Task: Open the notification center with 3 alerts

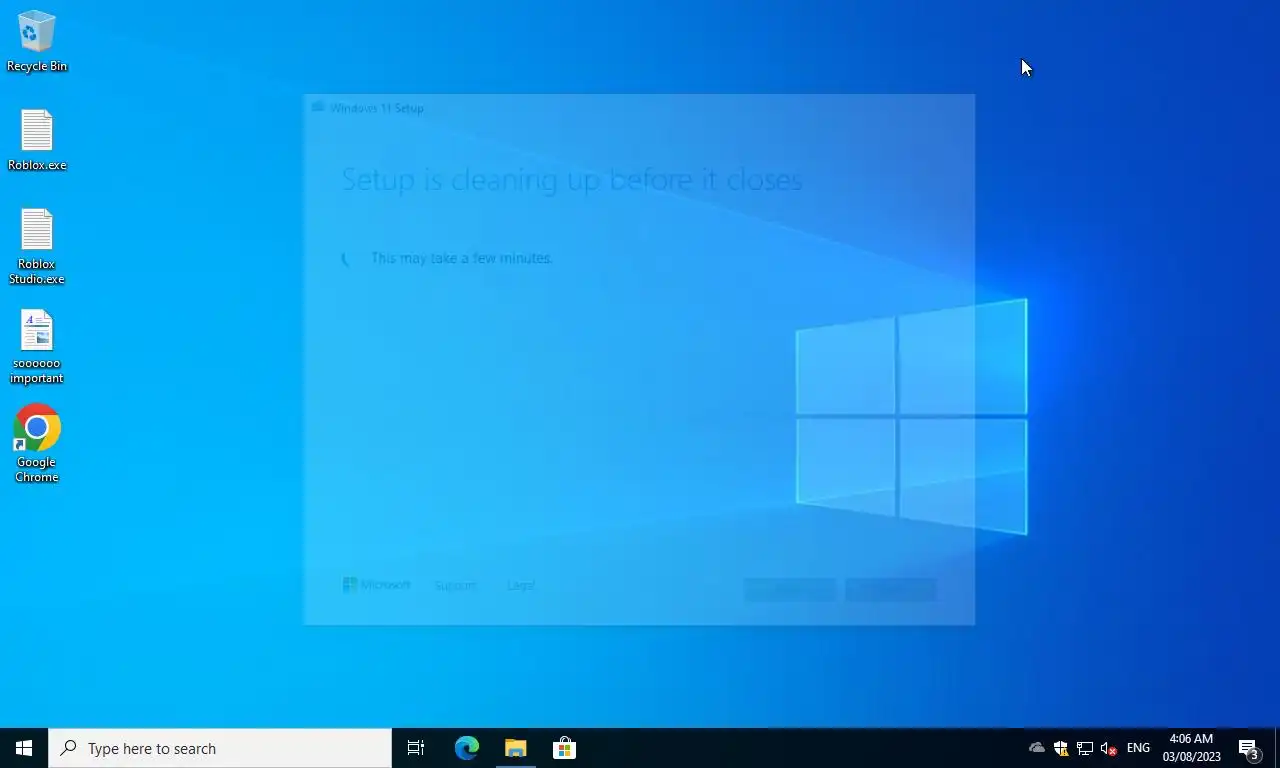Action: tap(1249, 748)
